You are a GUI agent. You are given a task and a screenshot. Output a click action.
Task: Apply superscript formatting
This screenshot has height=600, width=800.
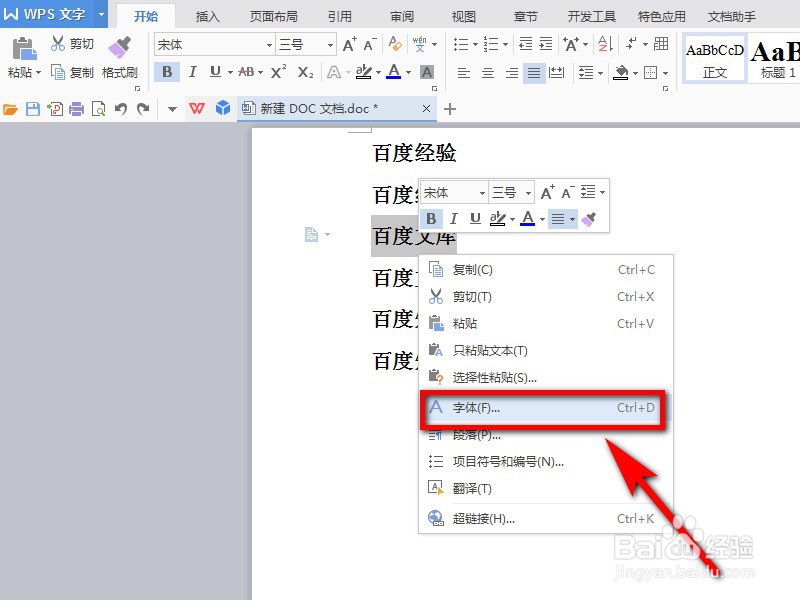pyautogui.click(x=278, y=72)
